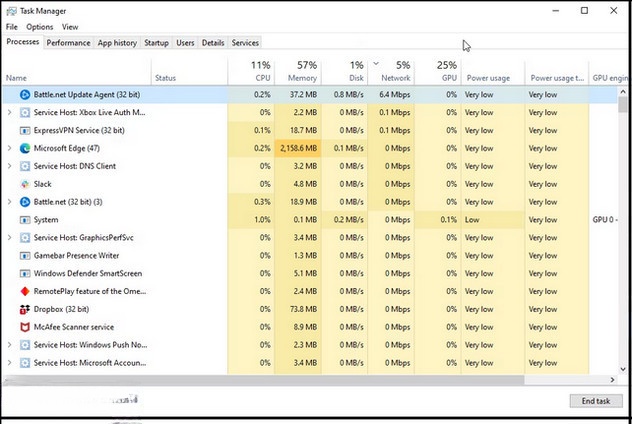Select the McAfee Scanner service row name
The width and height of the screenshot is (632, 424).
pyautogui.click(x=74, y=327)
